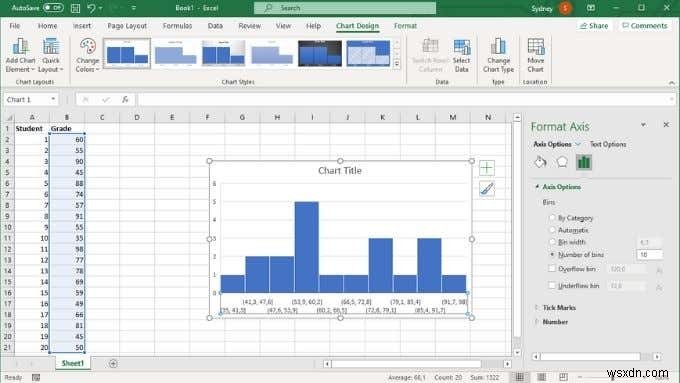Click the Sydney account avatar
Image resolution: width=680 pixels, height=383 pixels.
(x=565, y=8)
